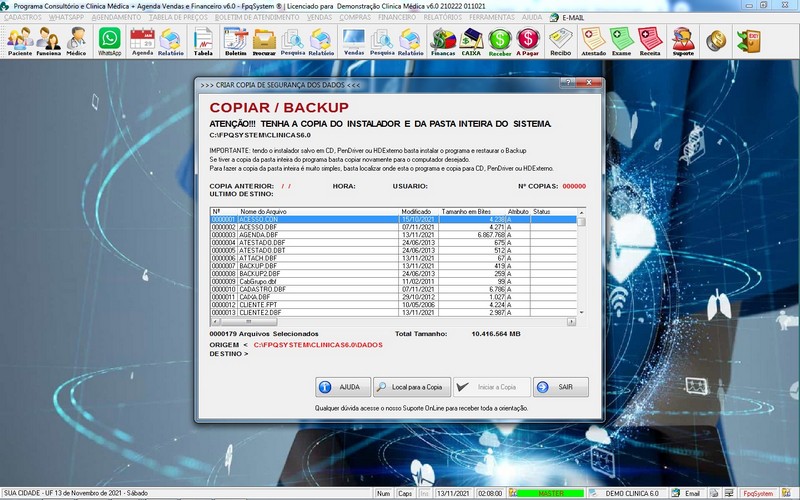Open the Atestado toolbar icon
Image resolution: width=800 pixels, height=500 pixels.
(x=593, y=41)
